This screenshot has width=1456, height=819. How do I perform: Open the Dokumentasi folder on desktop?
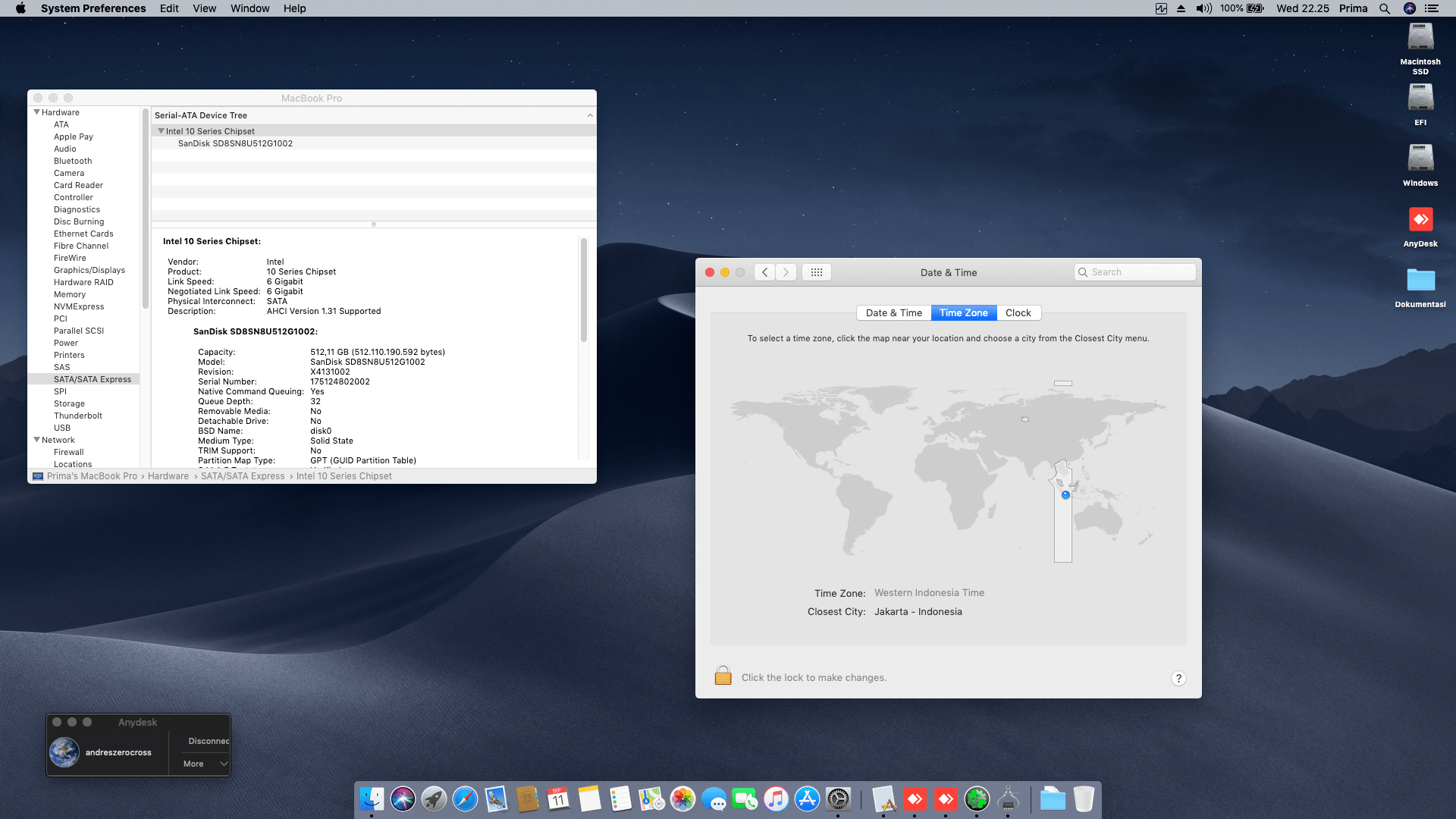1420,281
